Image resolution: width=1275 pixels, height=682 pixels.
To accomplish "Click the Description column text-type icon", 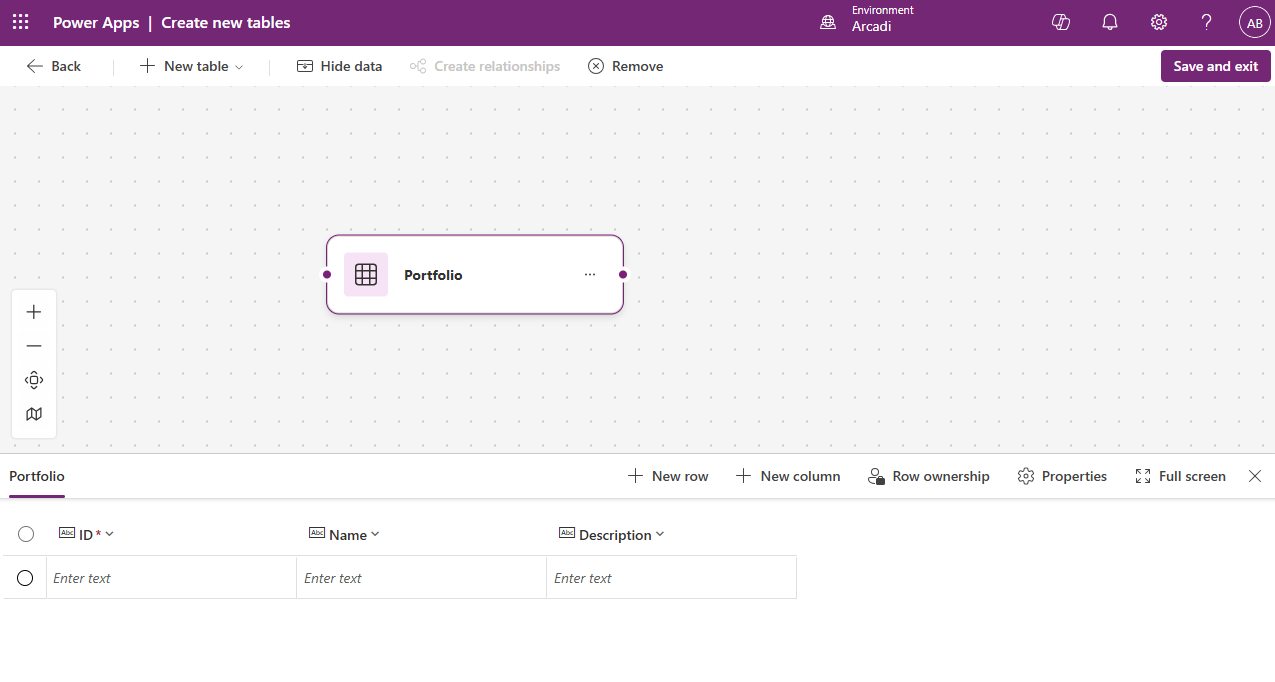I will (x=567, y=533).
